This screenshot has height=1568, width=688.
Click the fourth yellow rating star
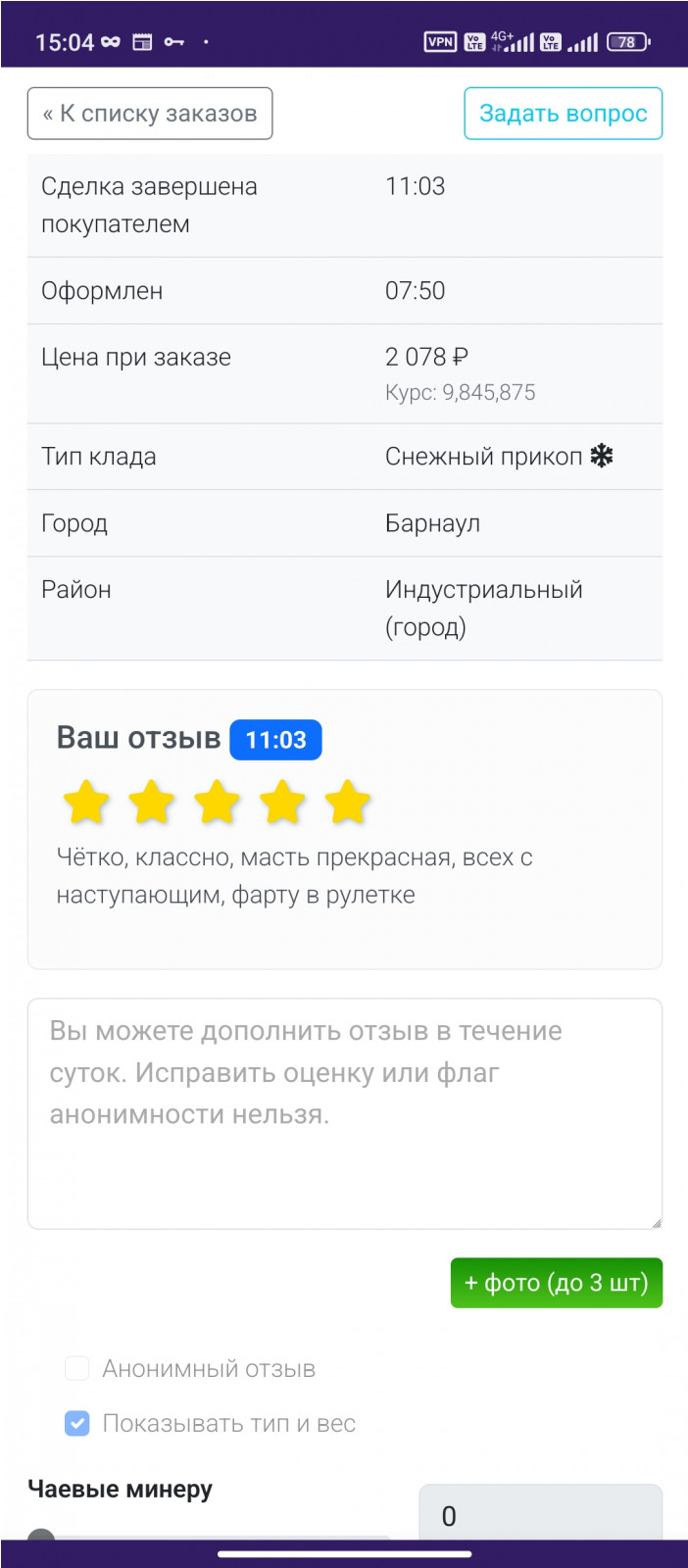(282, 803)
